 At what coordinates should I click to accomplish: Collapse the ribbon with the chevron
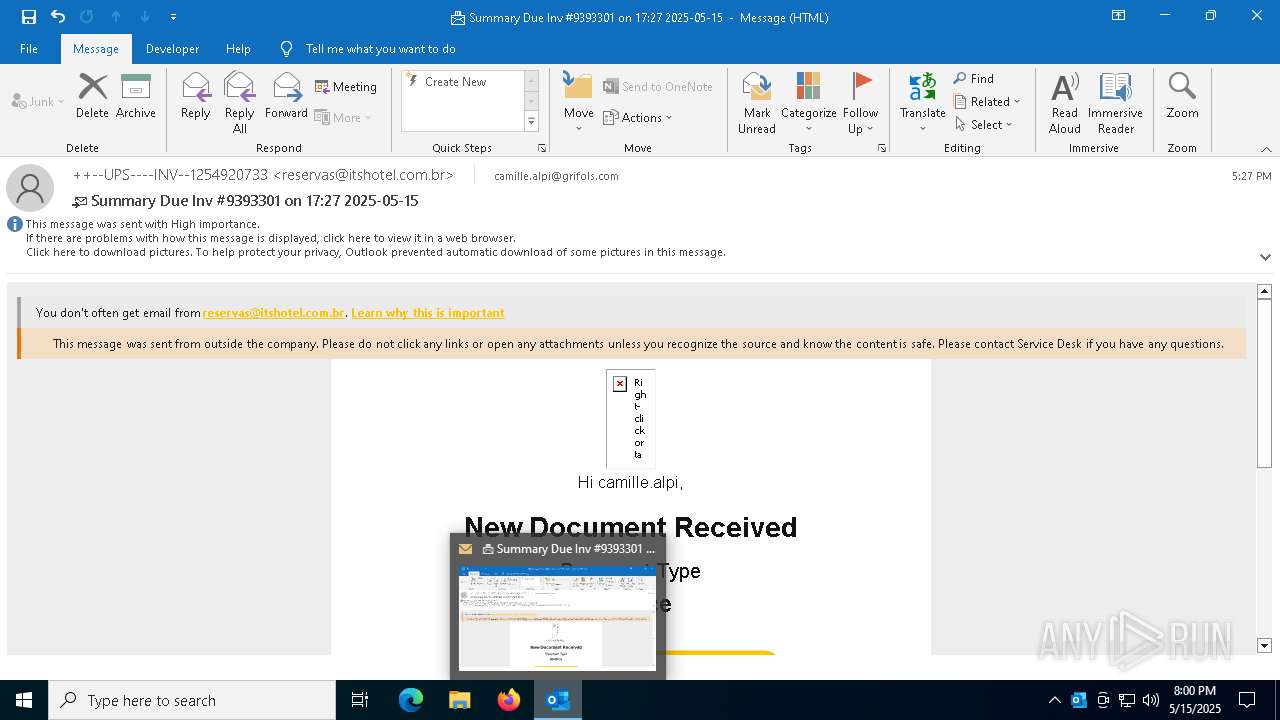click(1266, 149)
